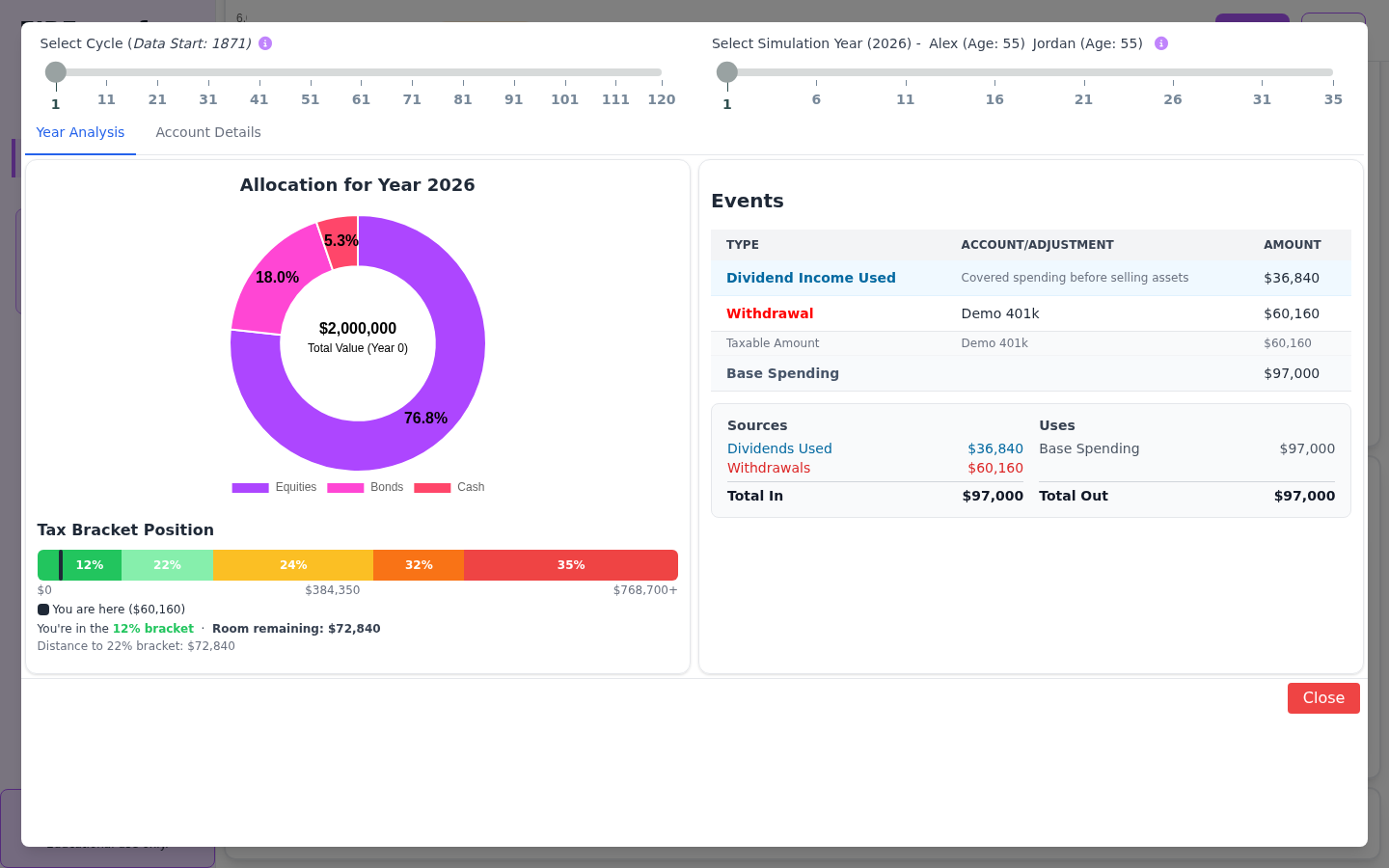Open the Select Cycle info icon
The image size is (1389, 868).
[265, 43]
